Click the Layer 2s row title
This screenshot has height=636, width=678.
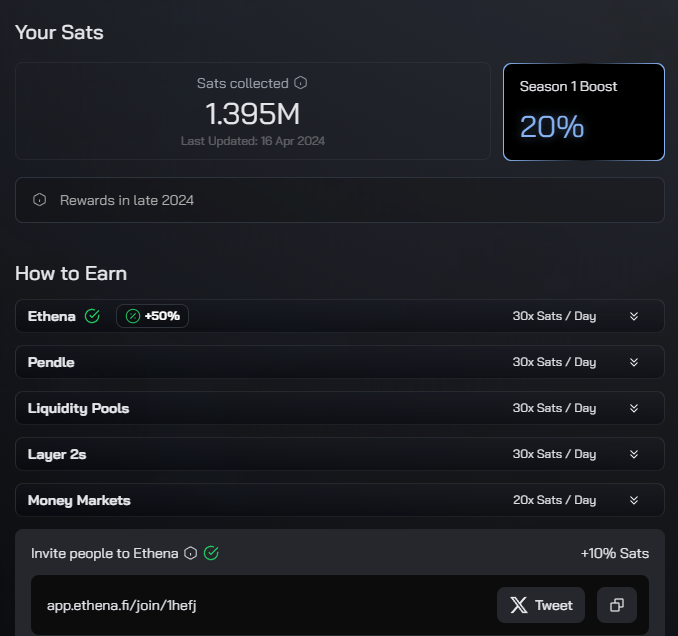pos(57,454)
